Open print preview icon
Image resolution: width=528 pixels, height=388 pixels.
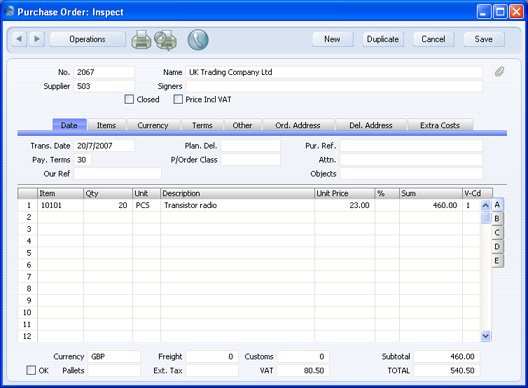(165, 40)
